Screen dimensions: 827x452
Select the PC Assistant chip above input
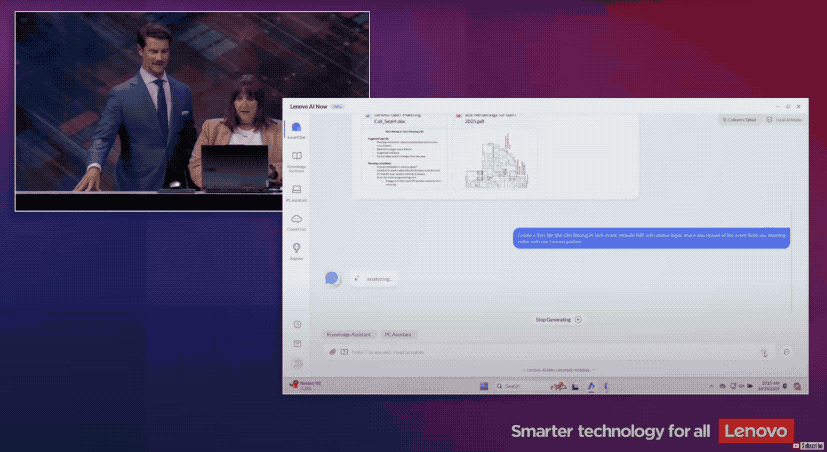398,334
